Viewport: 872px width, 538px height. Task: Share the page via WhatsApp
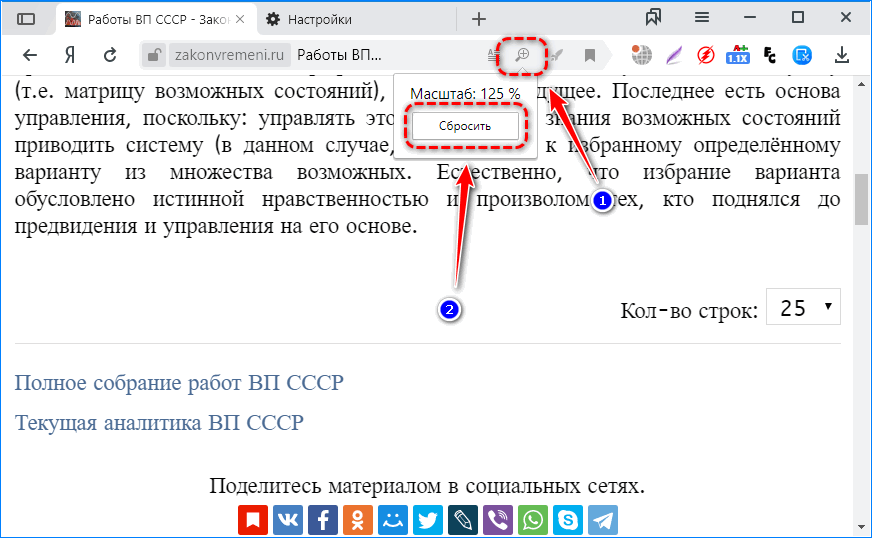pyautogui.click(x=533, y=520)
